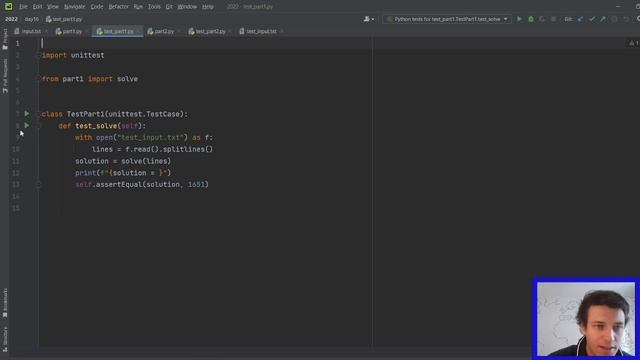The width and height of the screenshot is (640, 360).
Task: Open Bookmarks tool window in sidebar
Action: coord(5,303)
